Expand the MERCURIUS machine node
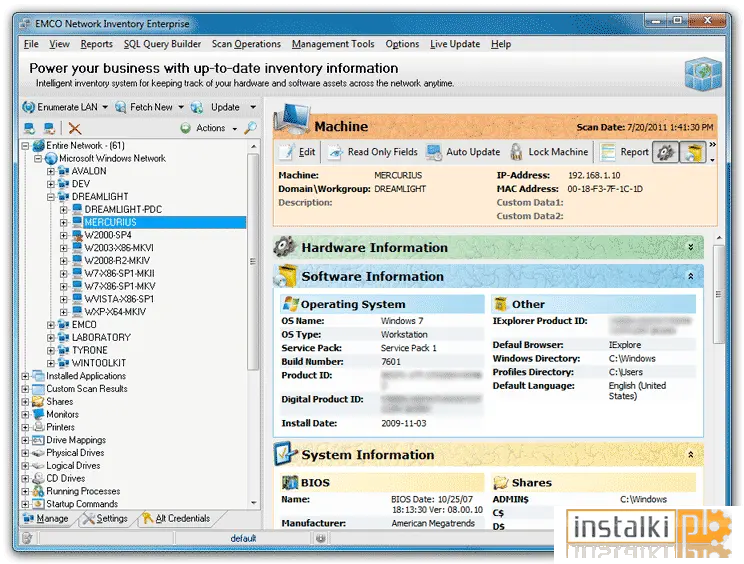 pos(64,222)
